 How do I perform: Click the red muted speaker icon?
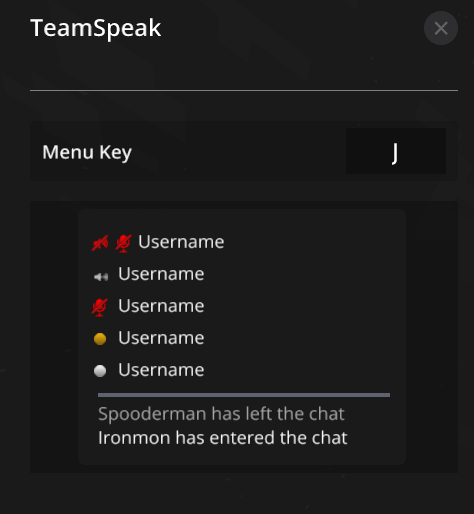100,243
